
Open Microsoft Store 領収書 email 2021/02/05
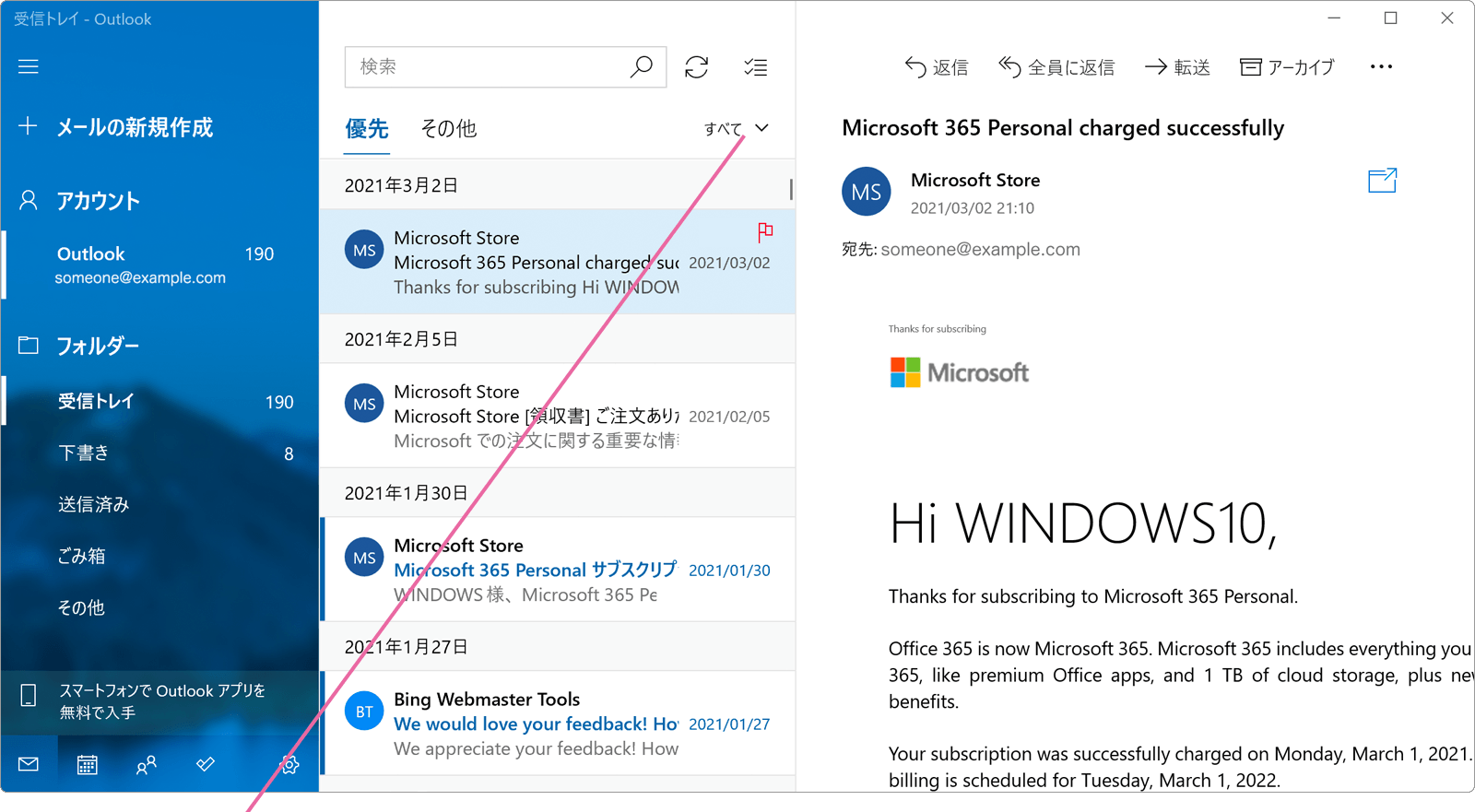coord(558,416)
